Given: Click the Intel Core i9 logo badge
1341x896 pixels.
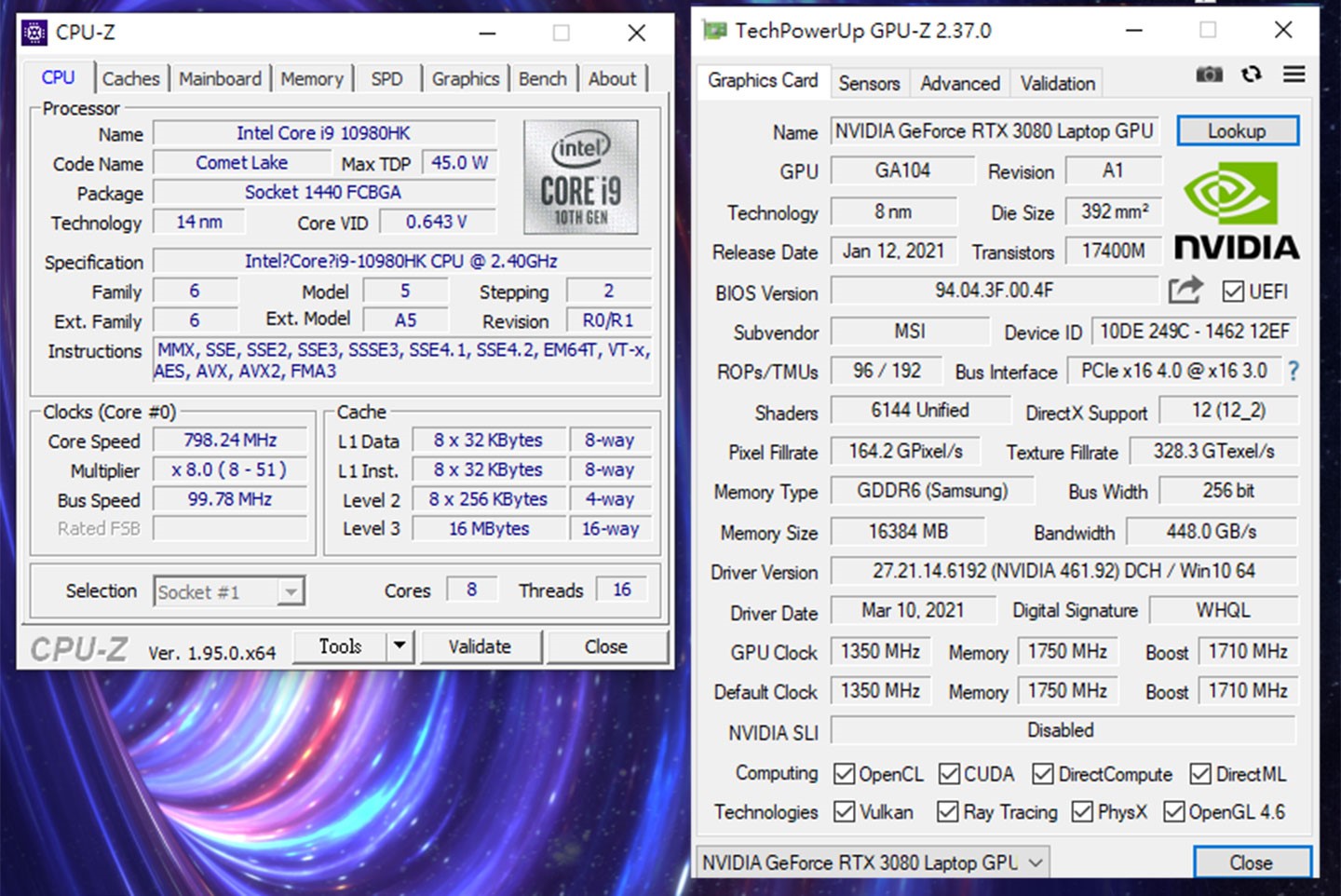Looking at the screenshot, I should (x=581, y=177).
